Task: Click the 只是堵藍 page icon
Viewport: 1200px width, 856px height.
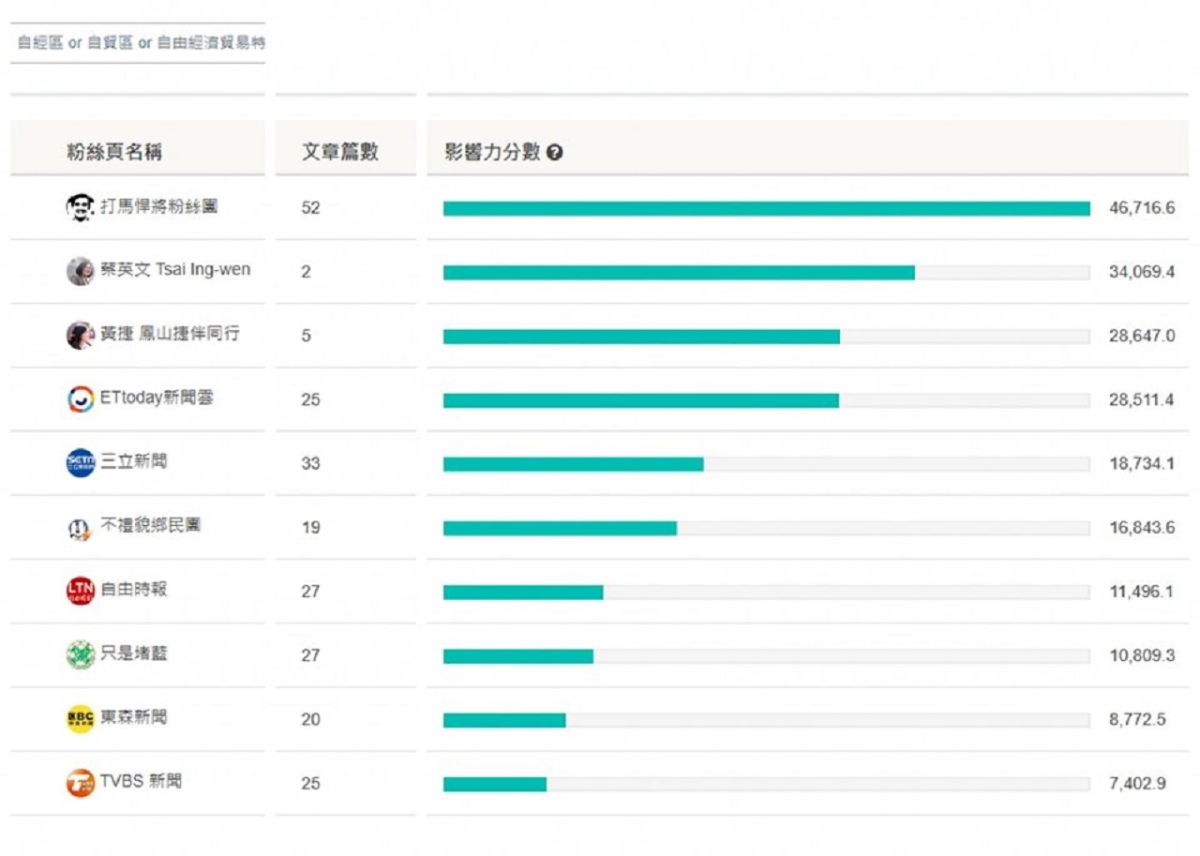Action: 80,655
